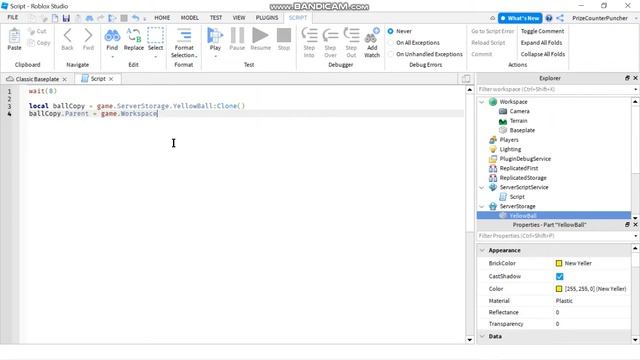
Task: Select the On All Exceptions radio button
Action: pos(391,42)
